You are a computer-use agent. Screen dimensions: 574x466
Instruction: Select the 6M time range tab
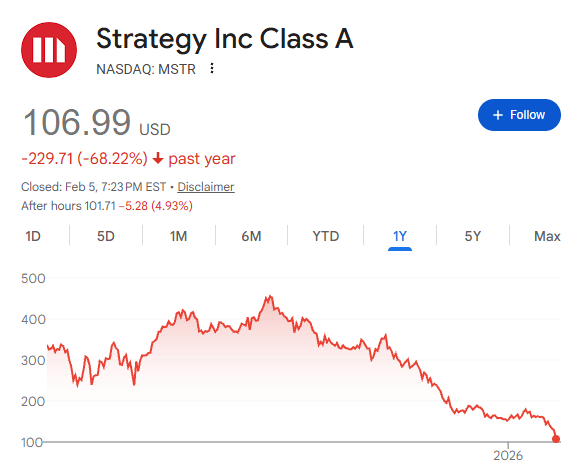tap(251, 236)
